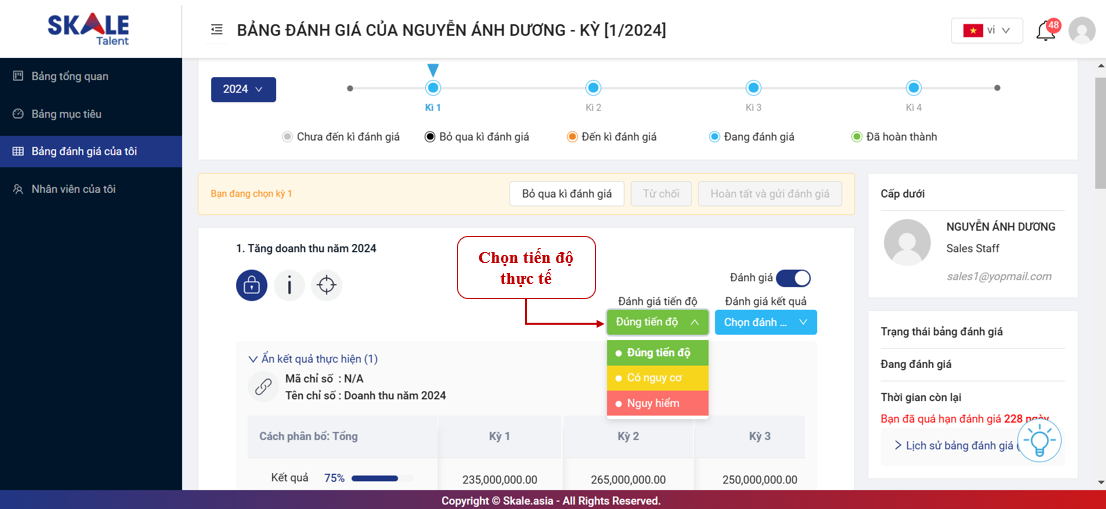Toggle the Đánh giá switch off
This screenshot has width=1106, height=509.
click(793, 278)
